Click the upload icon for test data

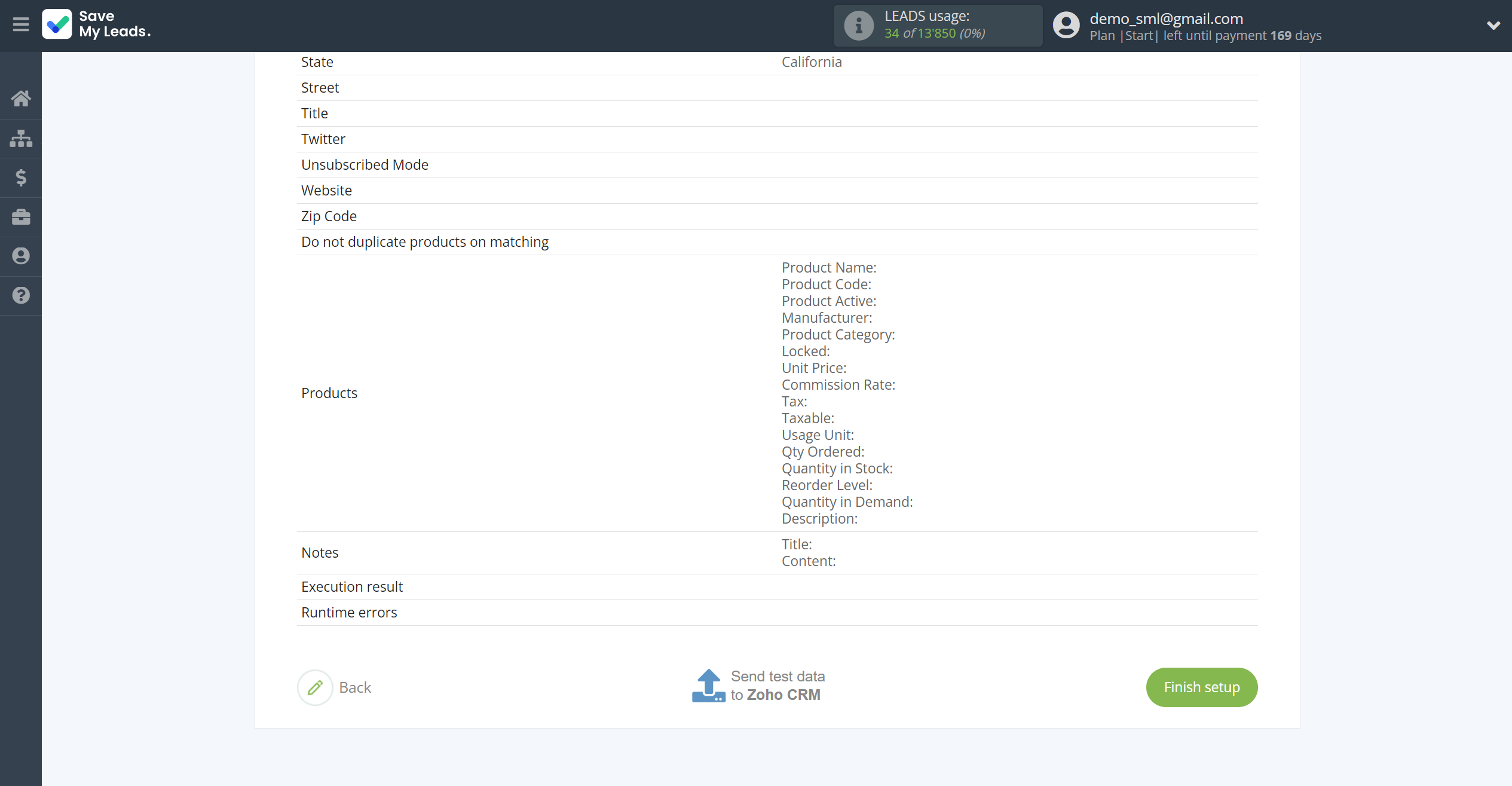pyautogui.click(x=709, y=686)
